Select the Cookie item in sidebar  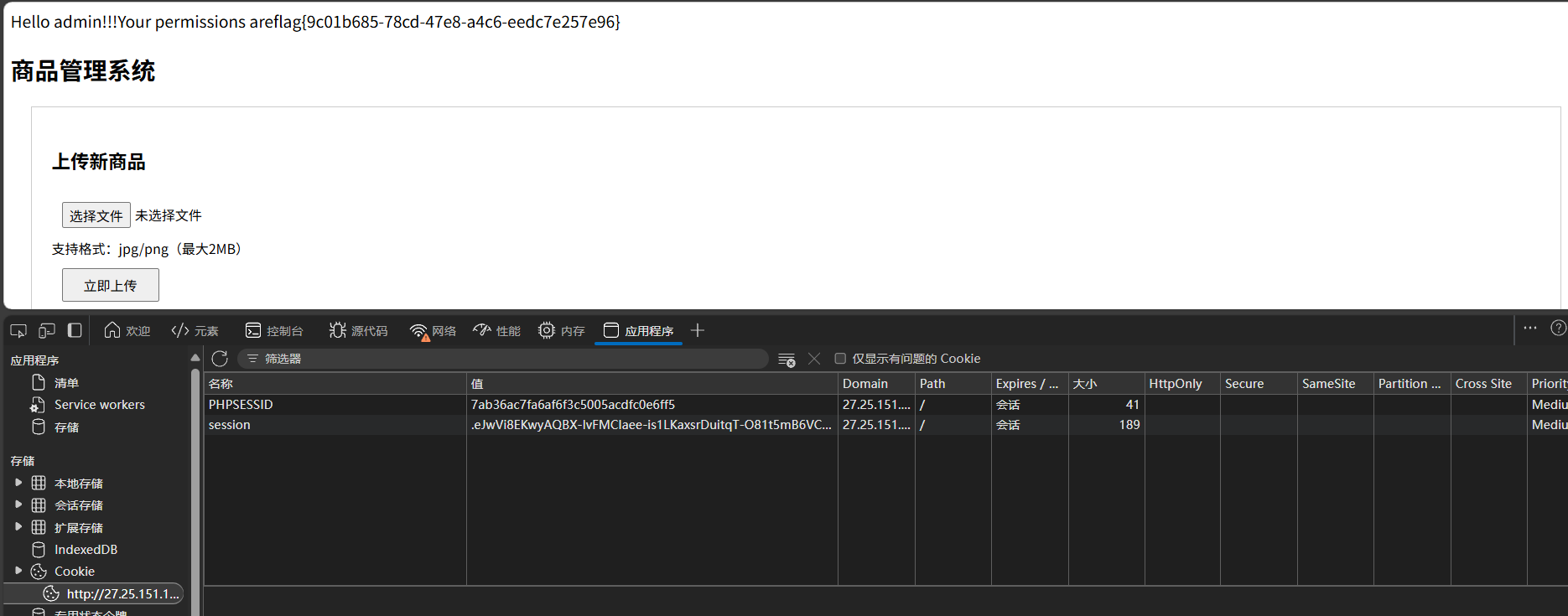[75, 571]
